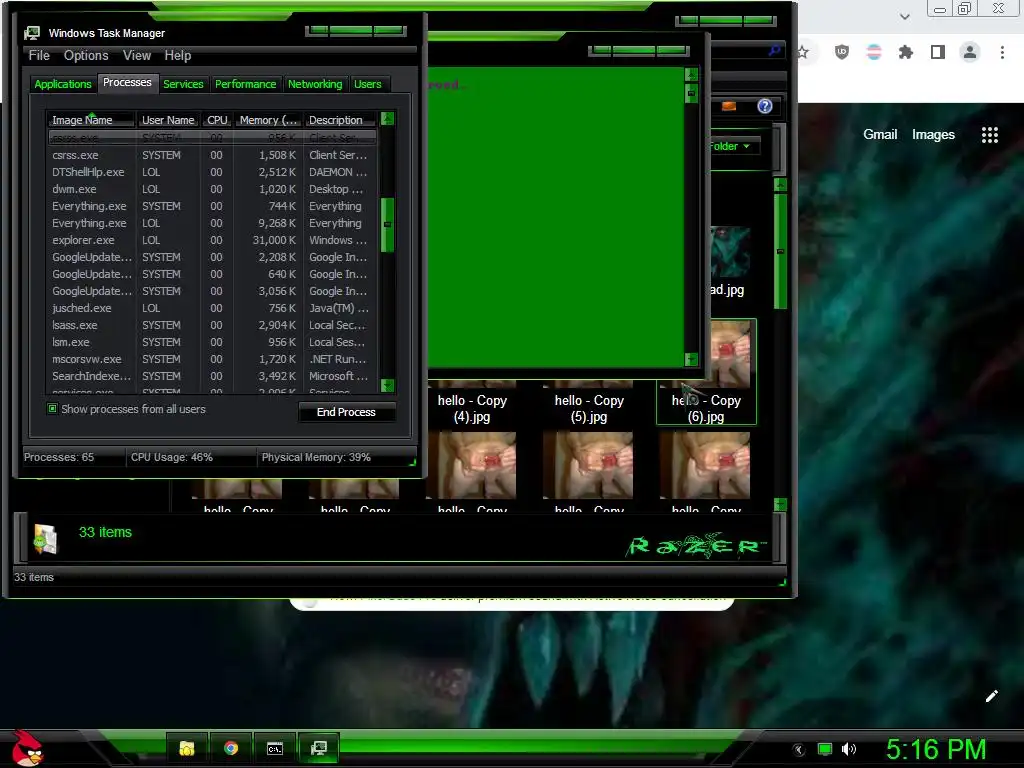Viewport: 1024px width, 768px height.
Task: Open the File menu in Task Manager
Action: [39, 56]
